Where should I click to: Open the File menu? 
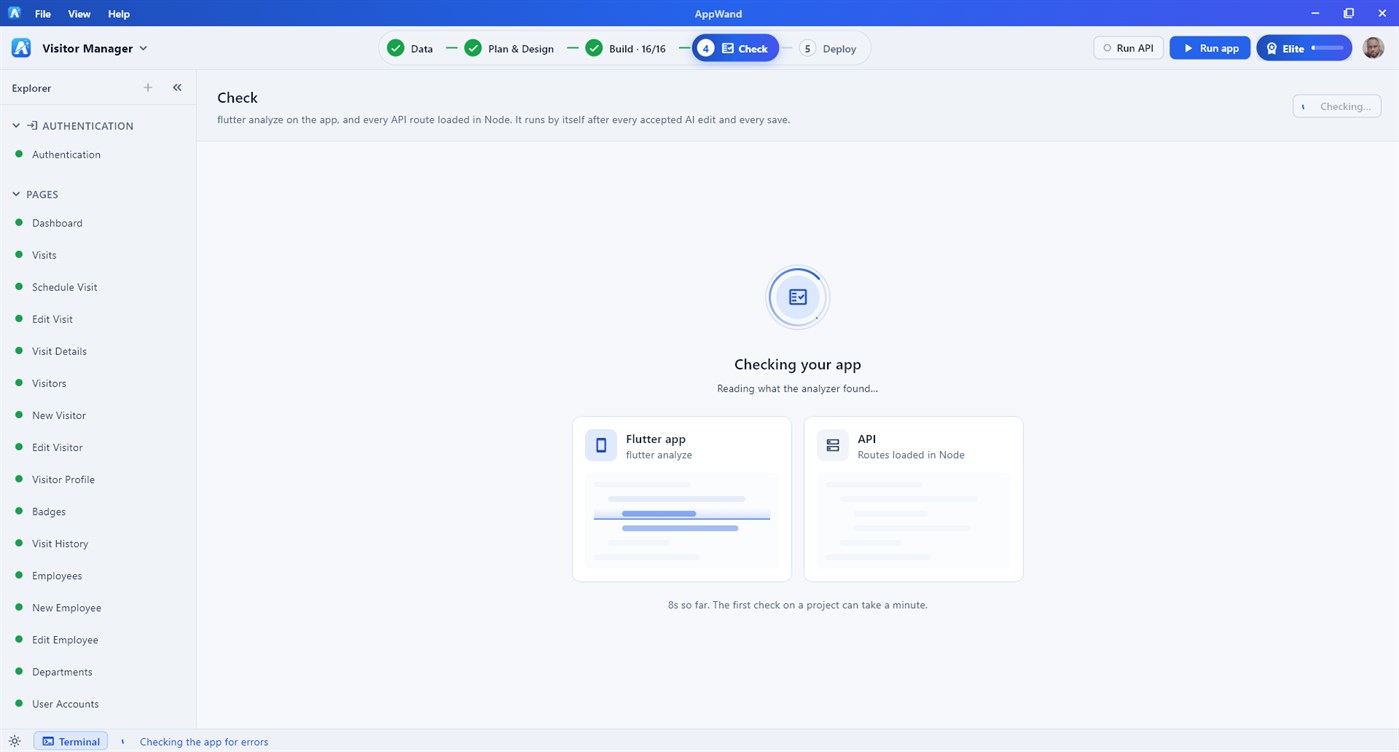(x=43, y=14)
